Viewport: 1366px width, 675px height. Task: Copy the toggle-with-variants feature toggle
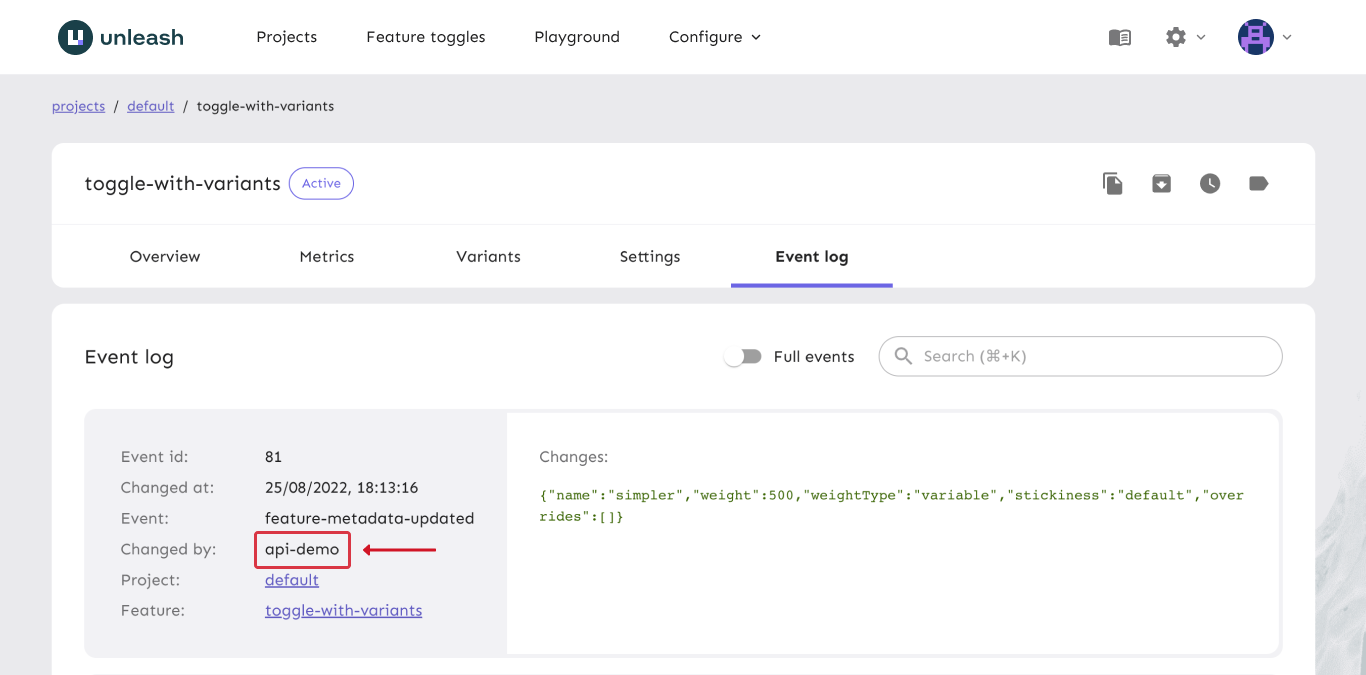tap(1113, 183)
